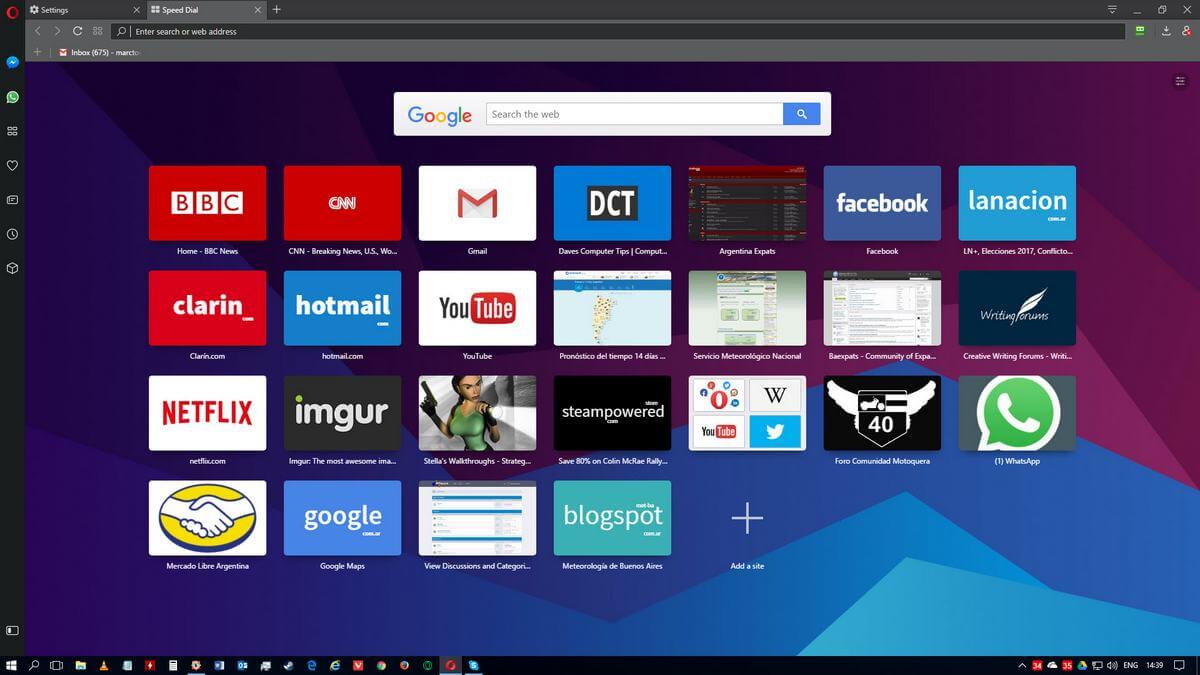Image resolution: width=1200 pixels, height=675 pixels.
Task: Click the blue Google search button
Action: [x=801, y=114]
